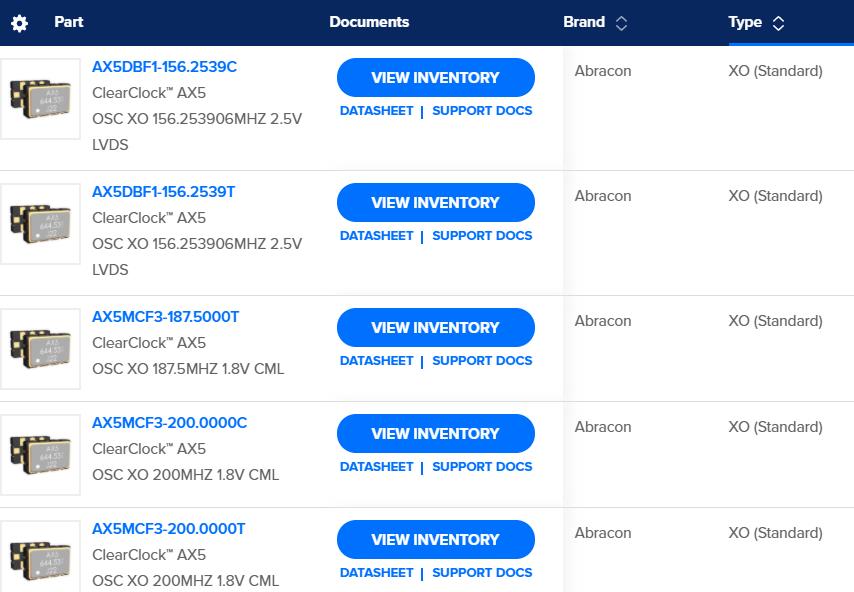View inventory for AX5MCF3-187.5000T

click(435, 328)
